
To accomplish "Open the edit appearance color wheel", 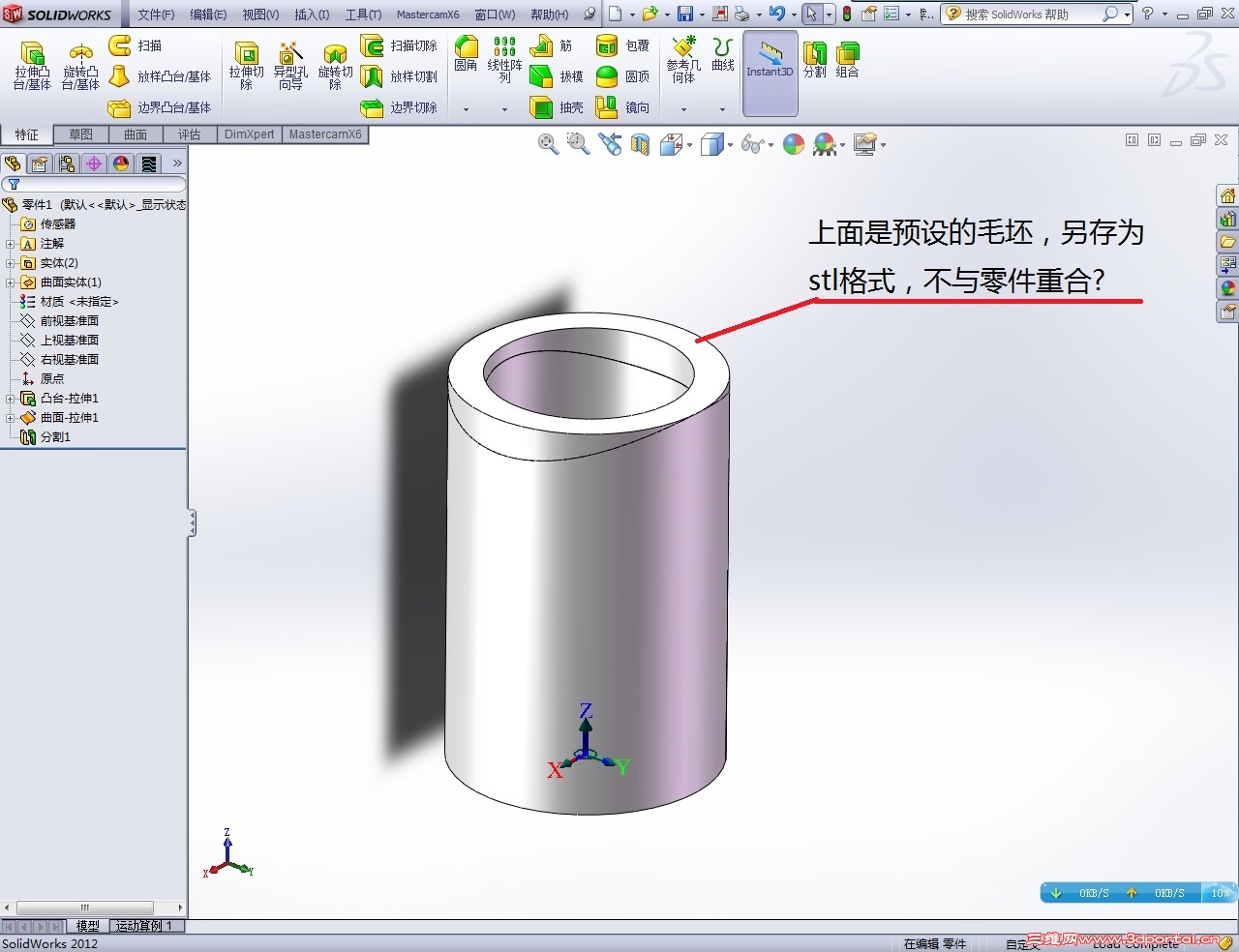I will (794, 144).
